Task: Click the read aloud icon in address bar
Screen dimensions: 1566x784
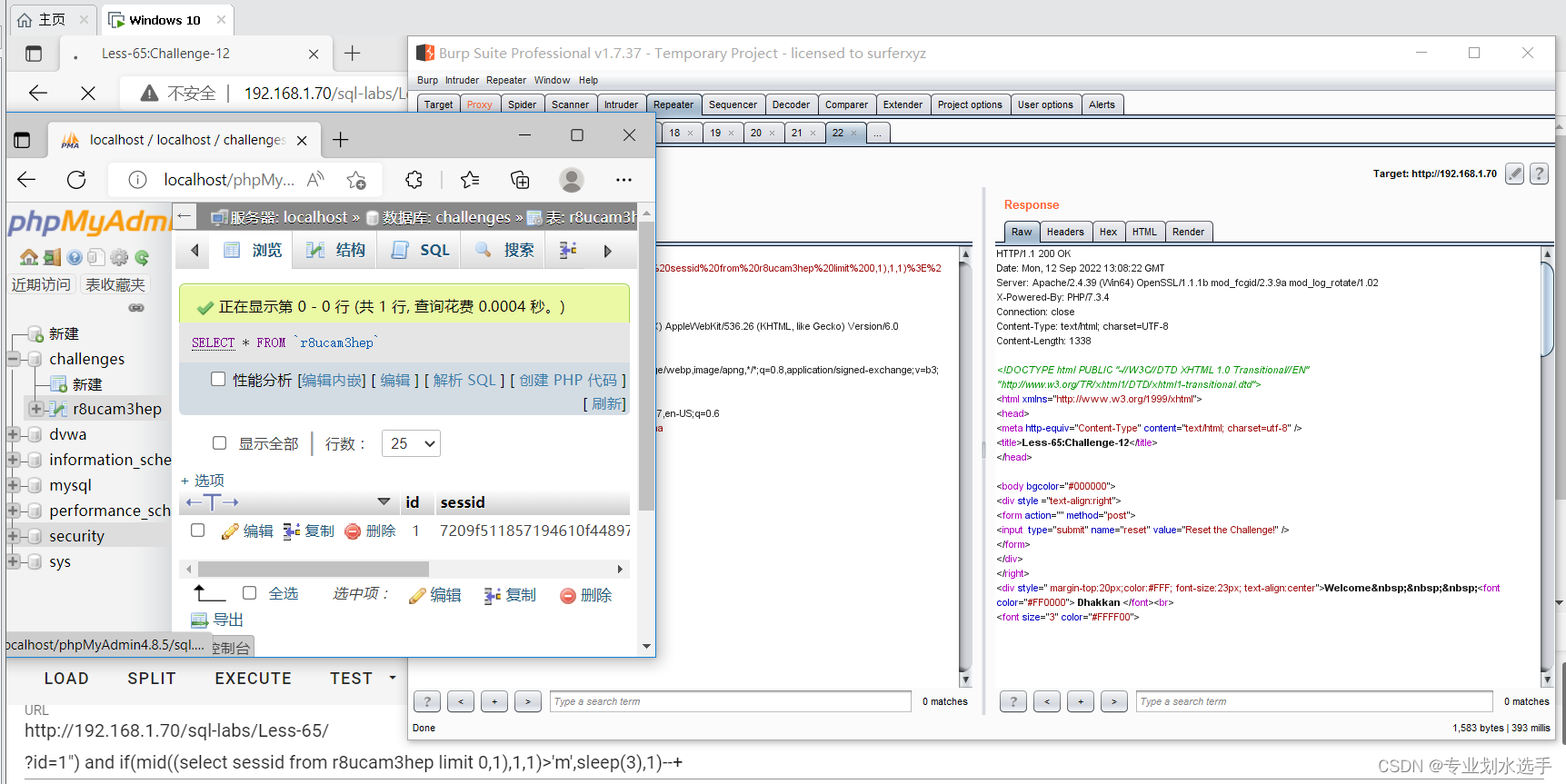Action: (x=315, y=180)
